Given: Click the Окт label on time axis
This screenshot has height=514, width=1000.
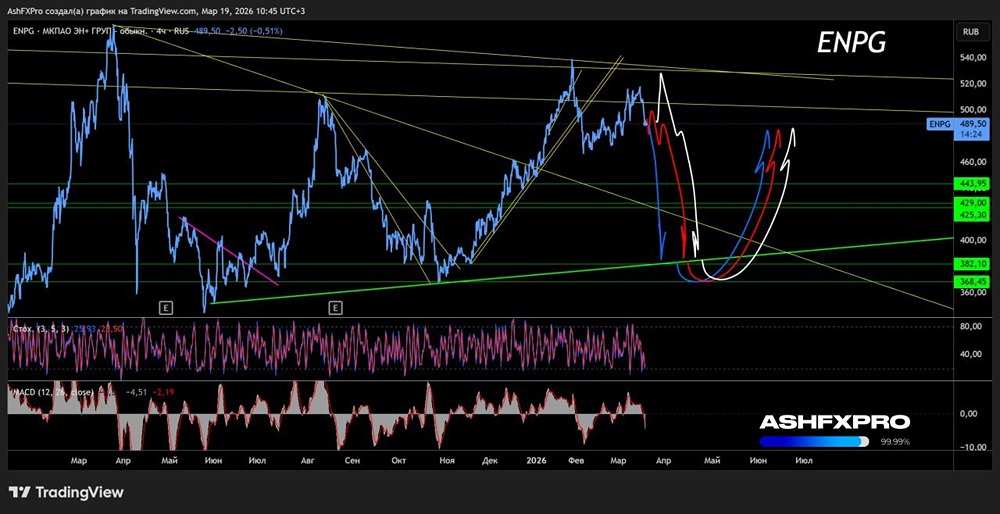Looking at the screenshot, I should pyautogui.click(x=399, y=460).
